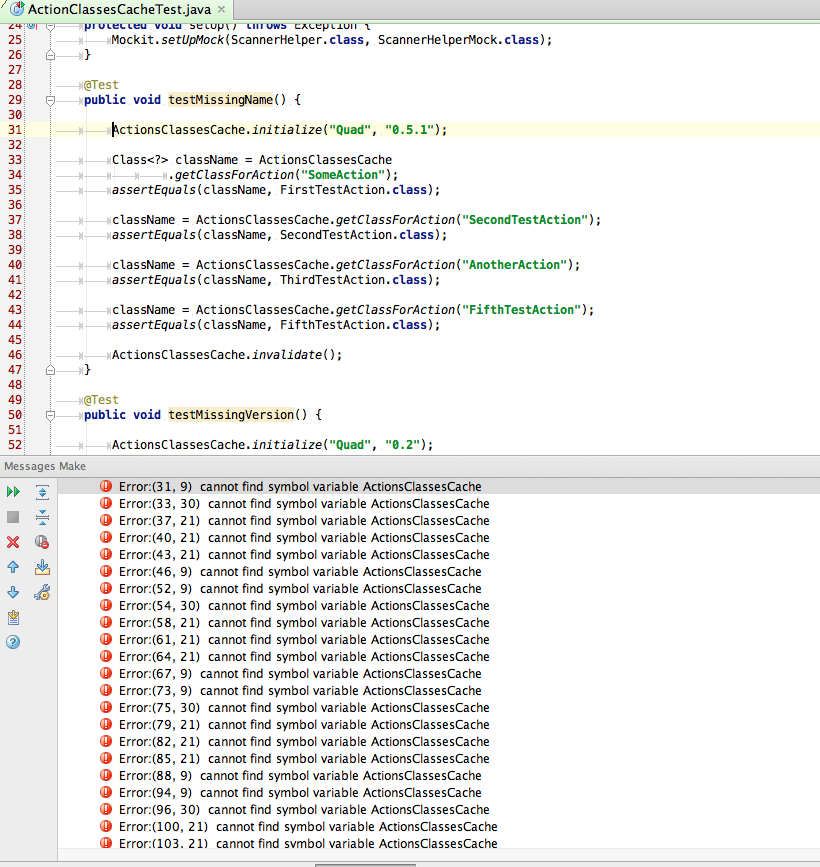
Task: Toggle Autoscroll to Source icon
Action: click(x=42, y=567)
